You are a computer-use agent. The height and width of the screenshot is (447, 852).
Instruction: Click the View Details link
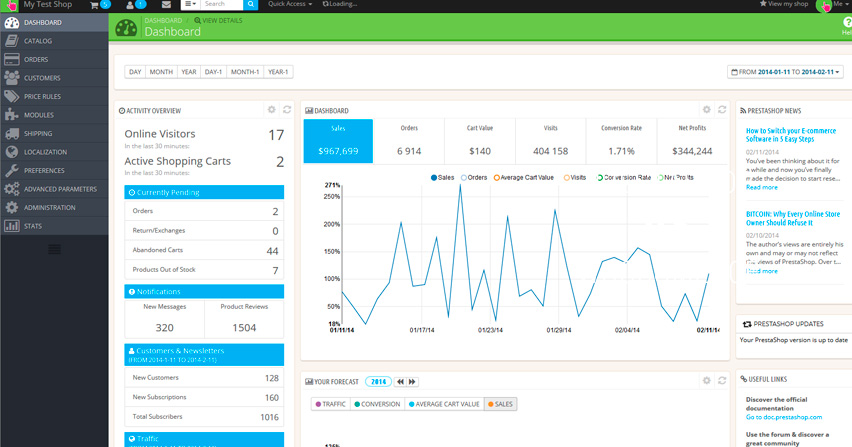[218, 21]
